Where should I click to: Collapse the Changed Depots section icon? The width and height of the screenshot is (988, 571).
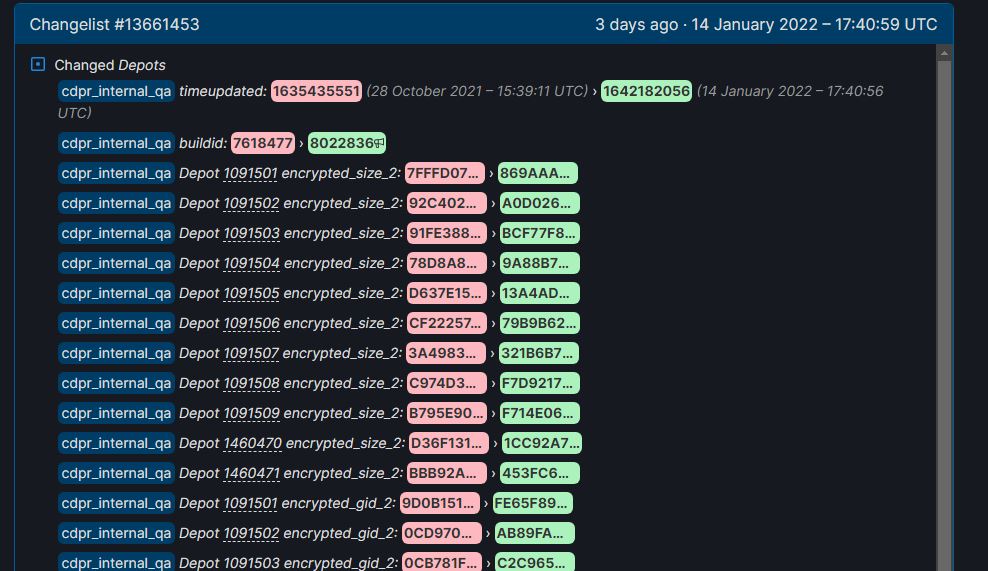coord(38,64)
